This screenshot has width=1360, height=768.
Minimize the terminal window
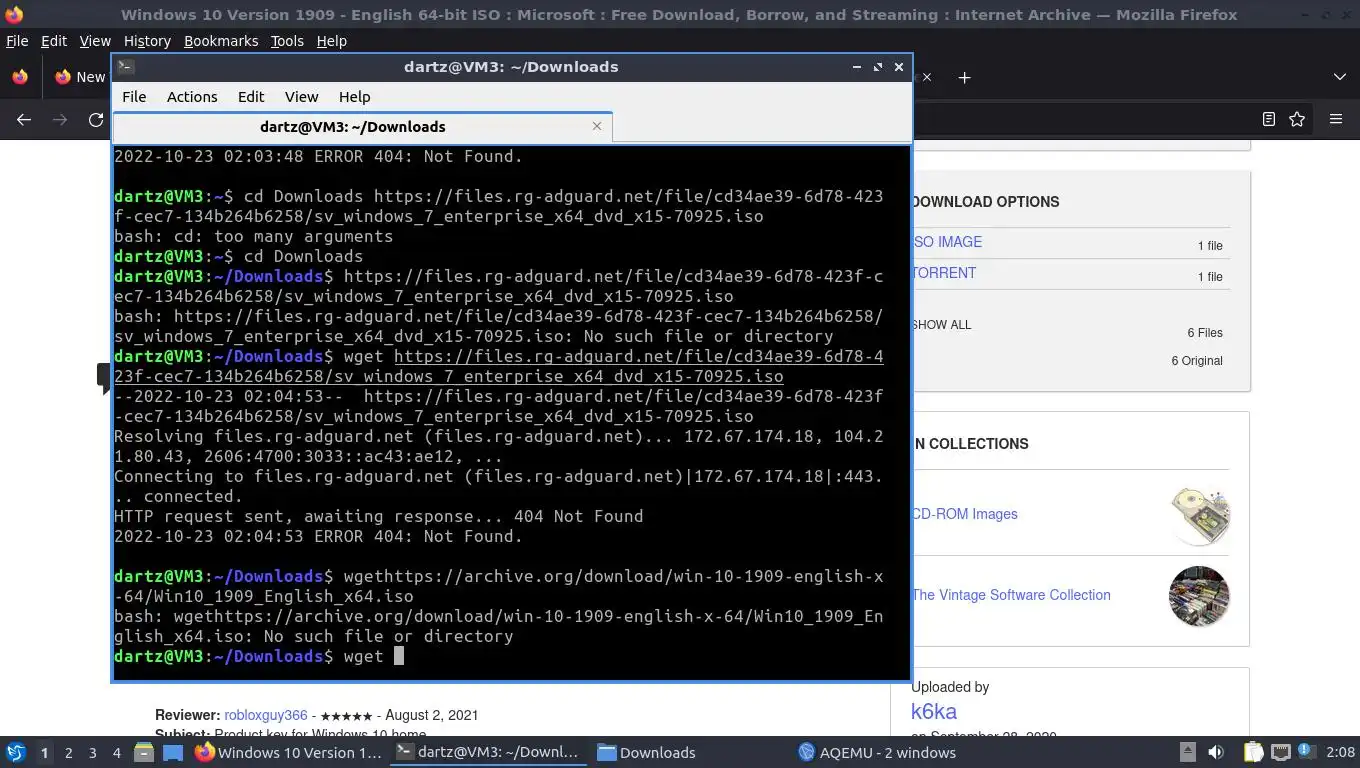[x=856, y=67]
